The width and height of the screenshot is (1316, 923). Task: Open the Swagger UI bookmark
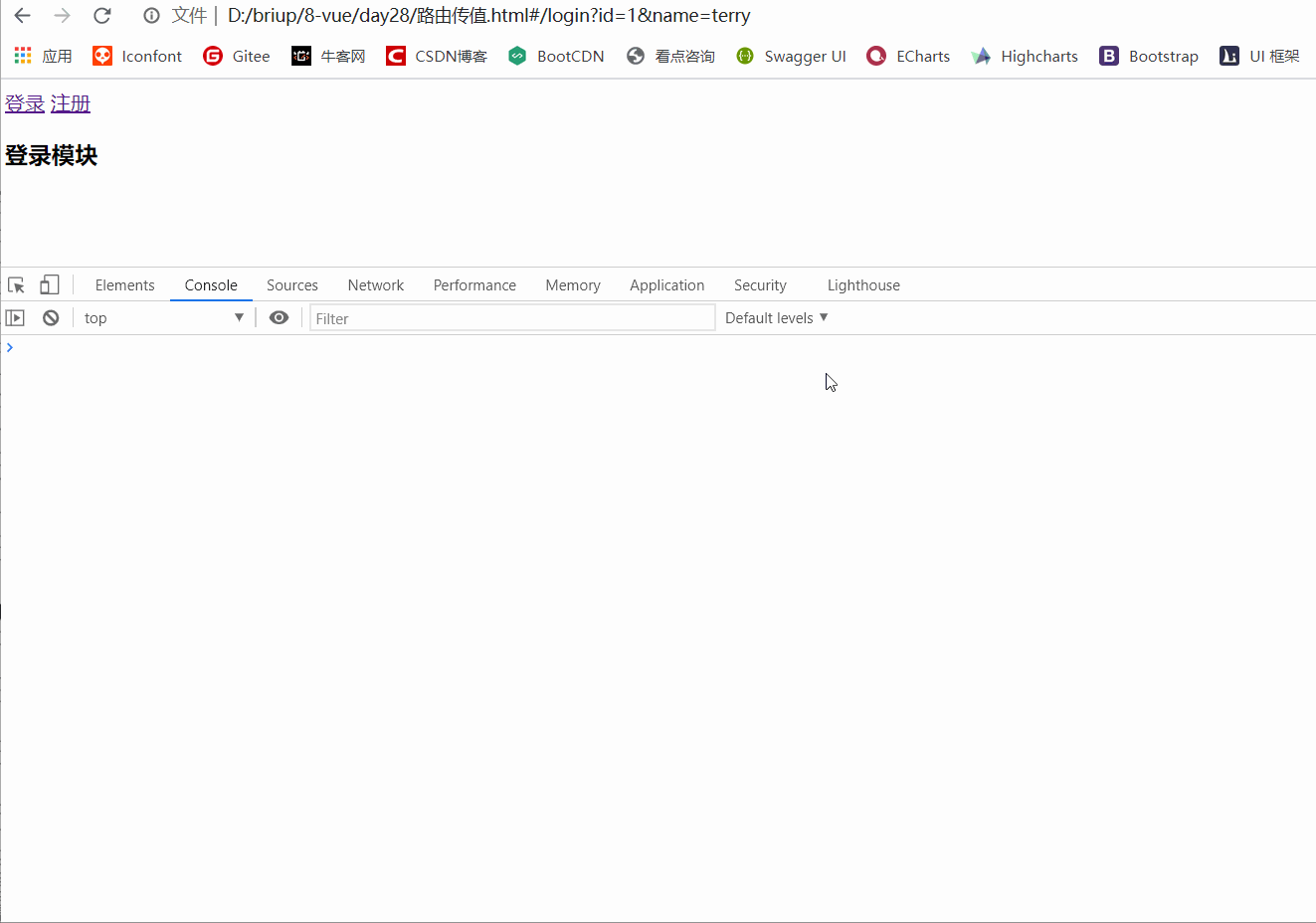tap(791, 56)
